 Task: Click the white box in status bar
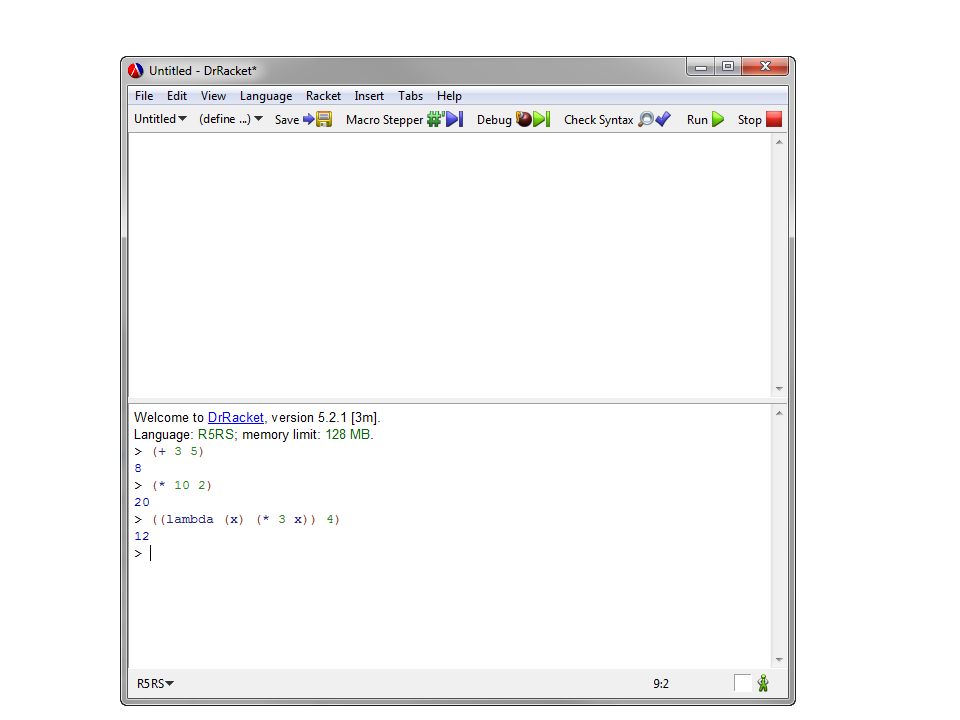(742, 683)
